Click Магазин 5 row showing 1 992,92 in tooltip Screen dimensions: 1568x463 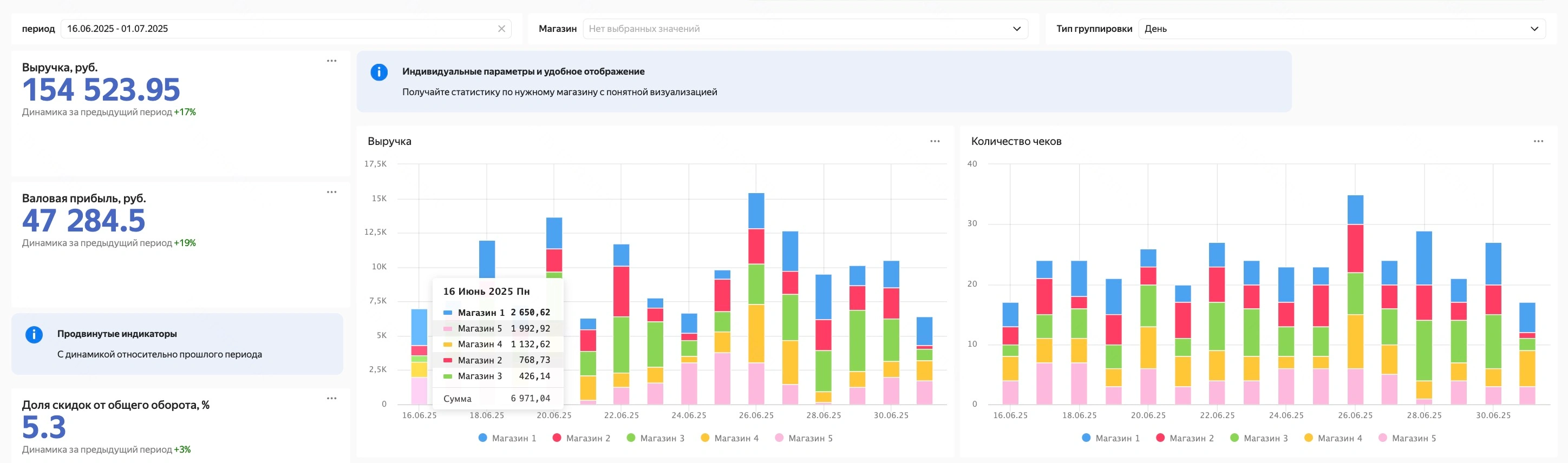tap(497, 328)
